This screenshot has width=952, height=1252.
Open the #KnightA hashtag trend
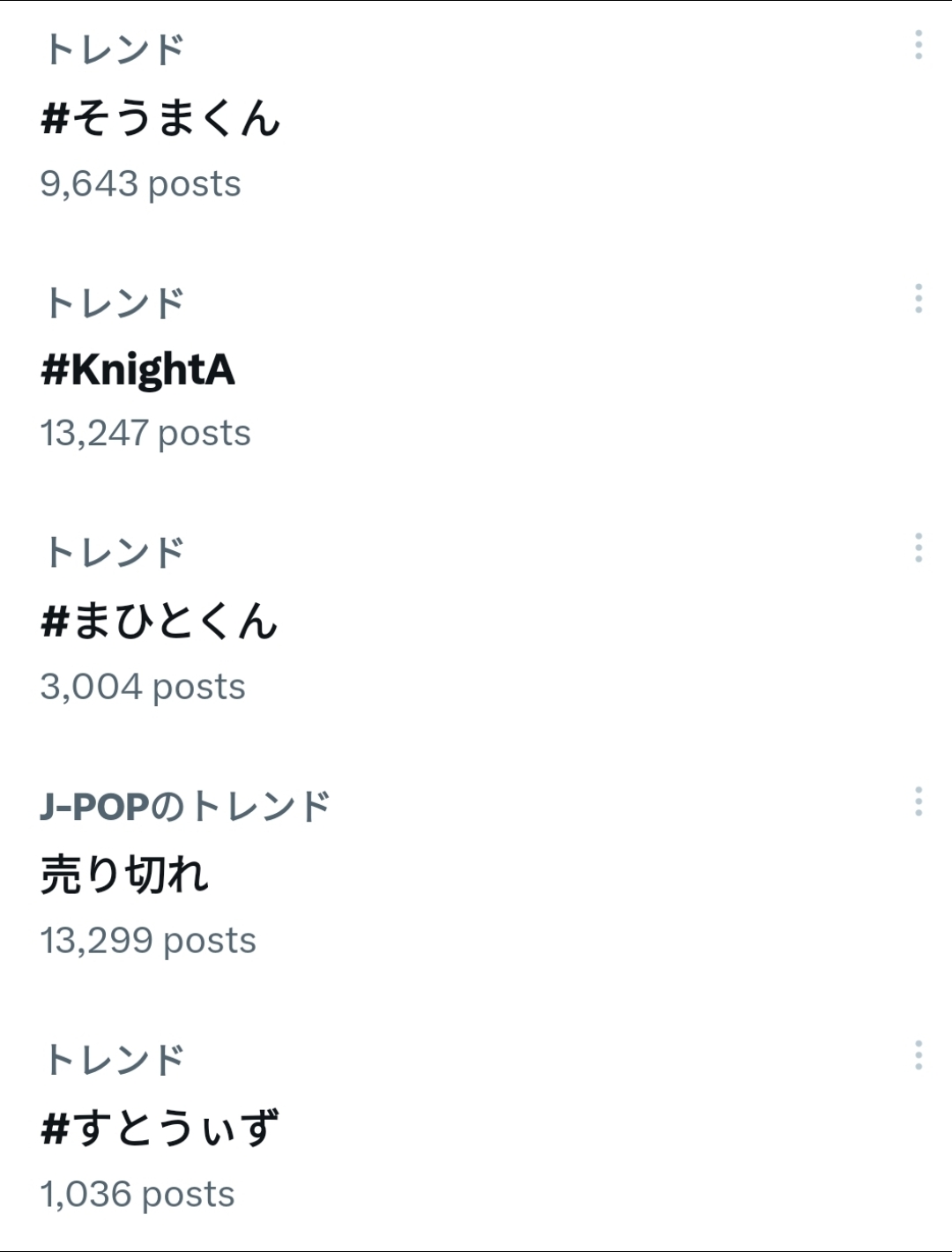coord(138,369)
